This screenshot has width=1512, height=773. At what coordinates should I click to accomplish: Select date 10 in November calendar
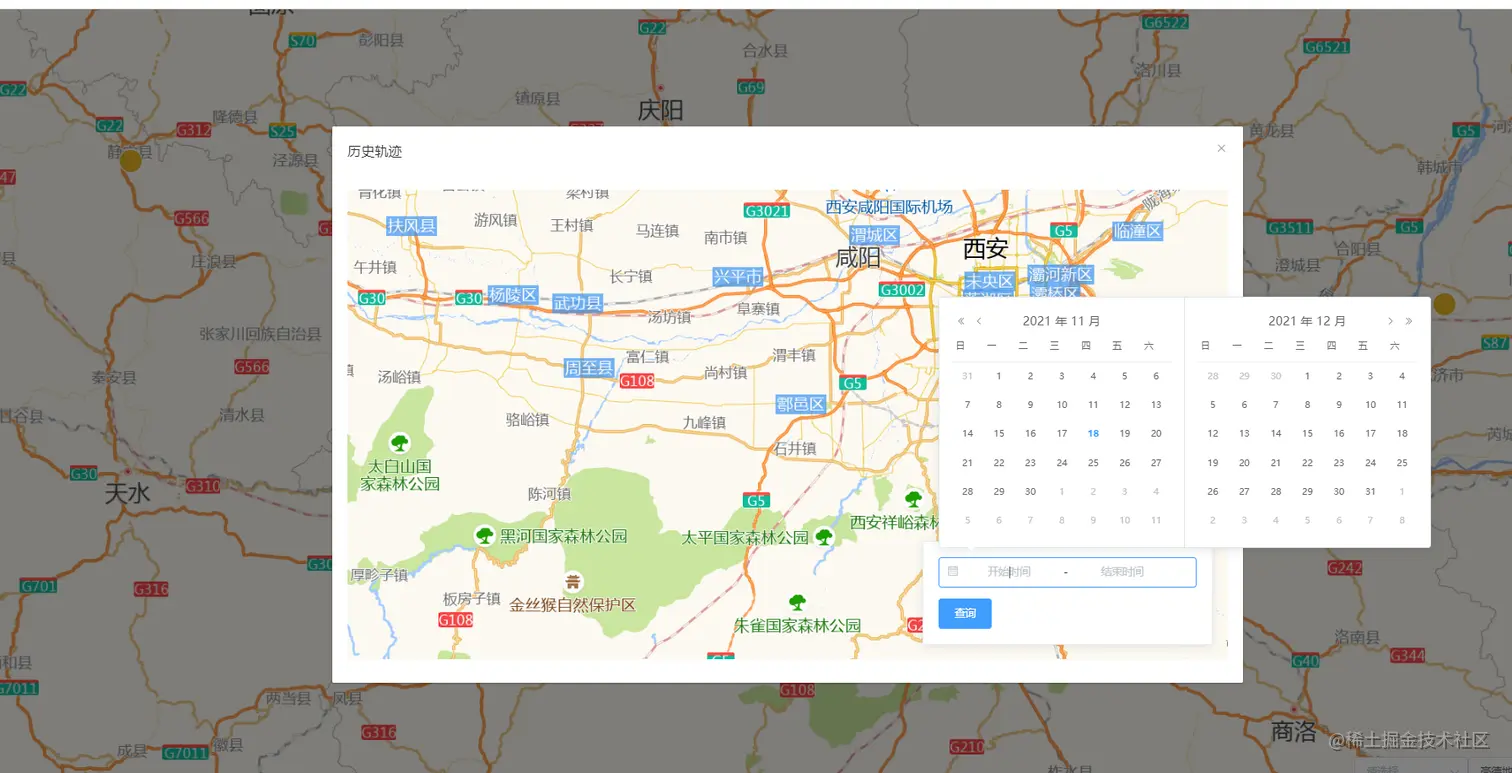tap(1062, 404)
